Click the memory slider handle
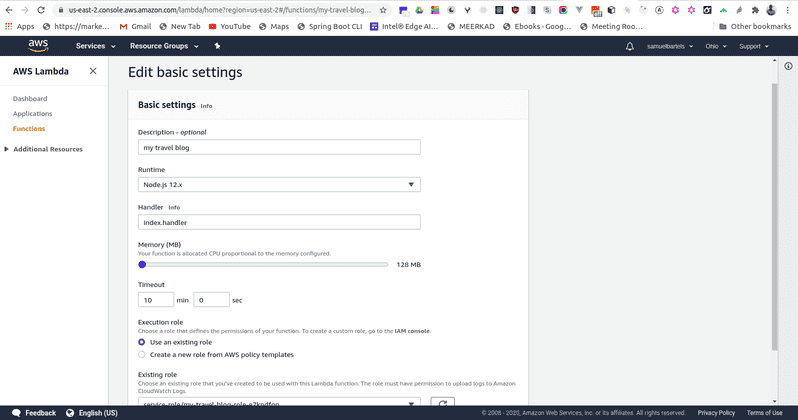This screenshot has width=798, height=420. coord(142,265)
